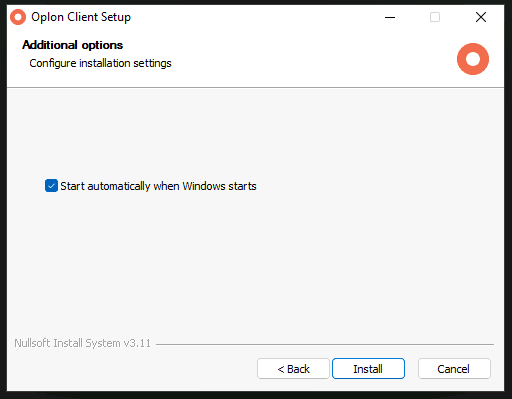Click the separator line beside Nullsoft branding
Viewport: 512px width, 399px height.
pyautogui.click(x=325, y=344)
